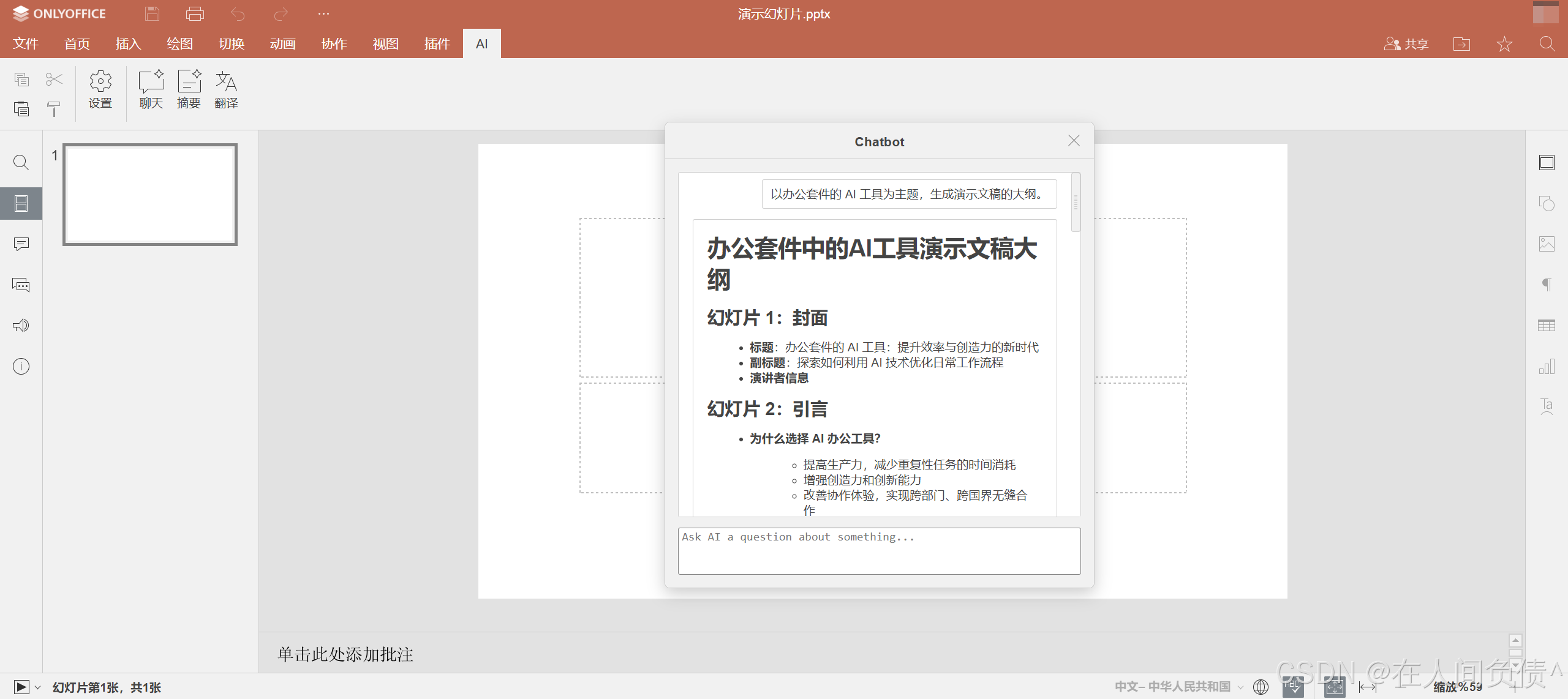Click the Ask AI question input field
This screenshot has width=1568, height=699.
pyautogui.click(x=879, y=551)
